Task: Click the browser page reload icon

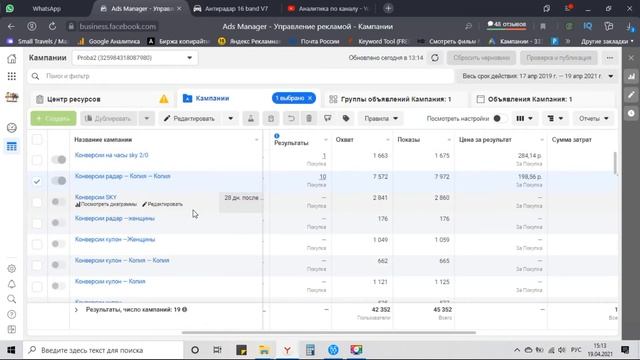Action: [52, 27]
